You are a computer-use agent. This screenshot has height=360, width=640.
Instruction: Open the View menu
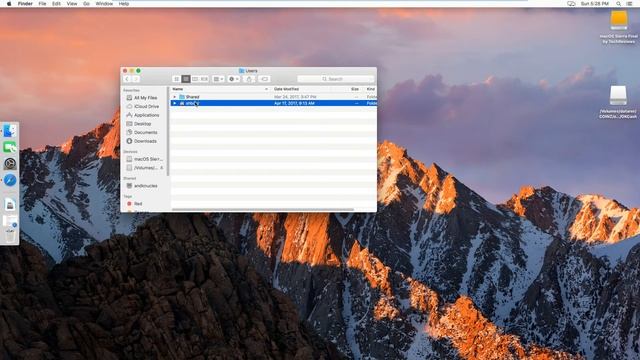click(72, 3)
